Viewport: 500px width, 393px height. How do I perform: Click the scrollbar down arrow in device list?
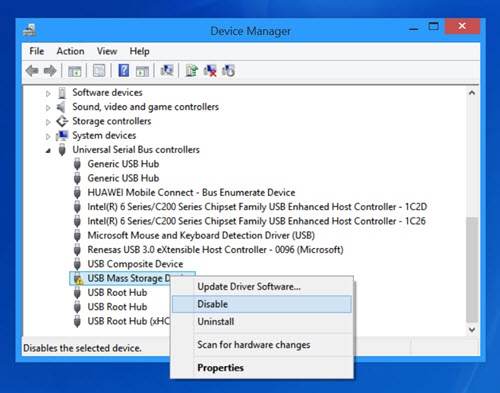[x=472, y=330]
